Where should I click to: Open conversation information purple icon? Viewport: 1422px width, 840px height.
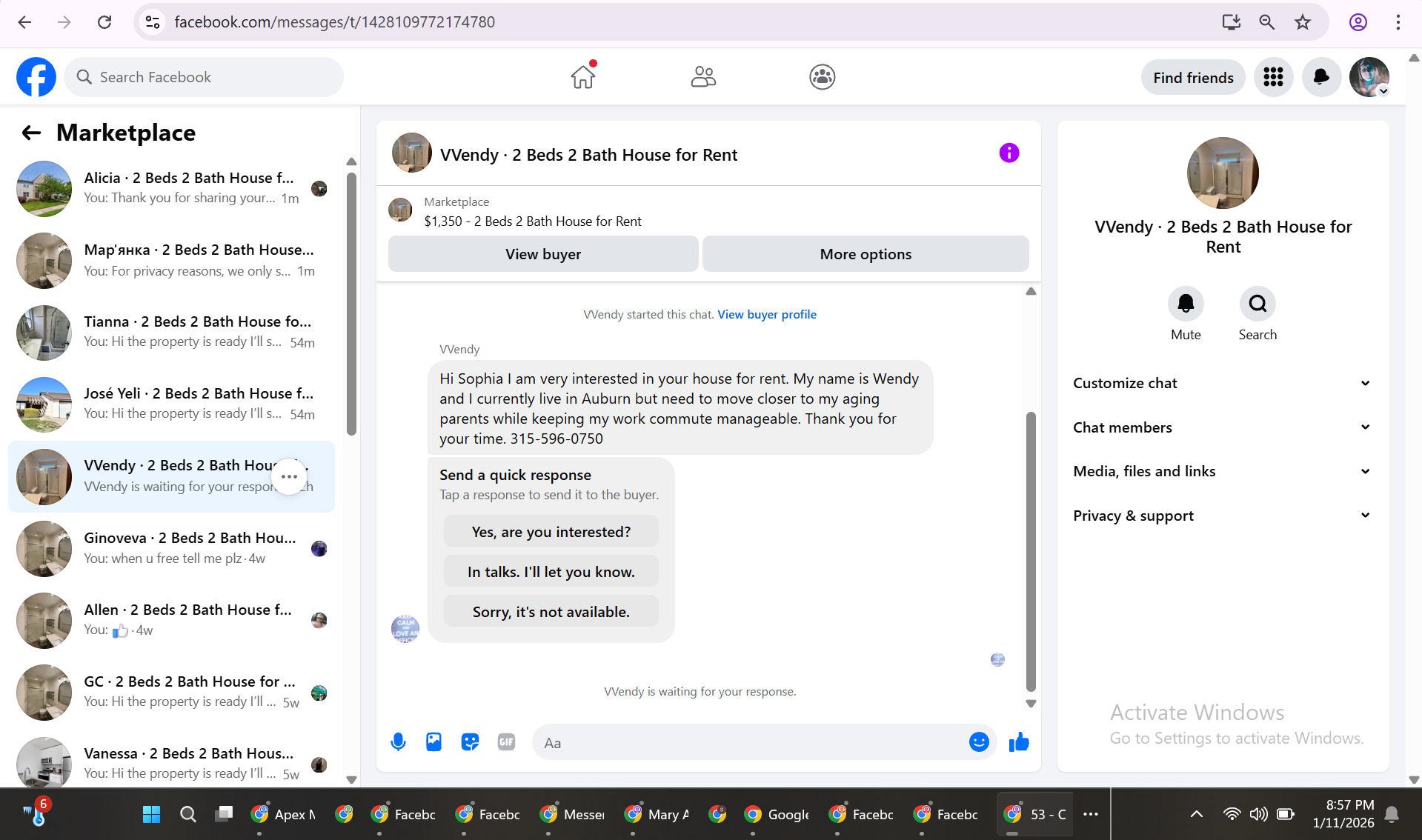[x=1009, y=153]
